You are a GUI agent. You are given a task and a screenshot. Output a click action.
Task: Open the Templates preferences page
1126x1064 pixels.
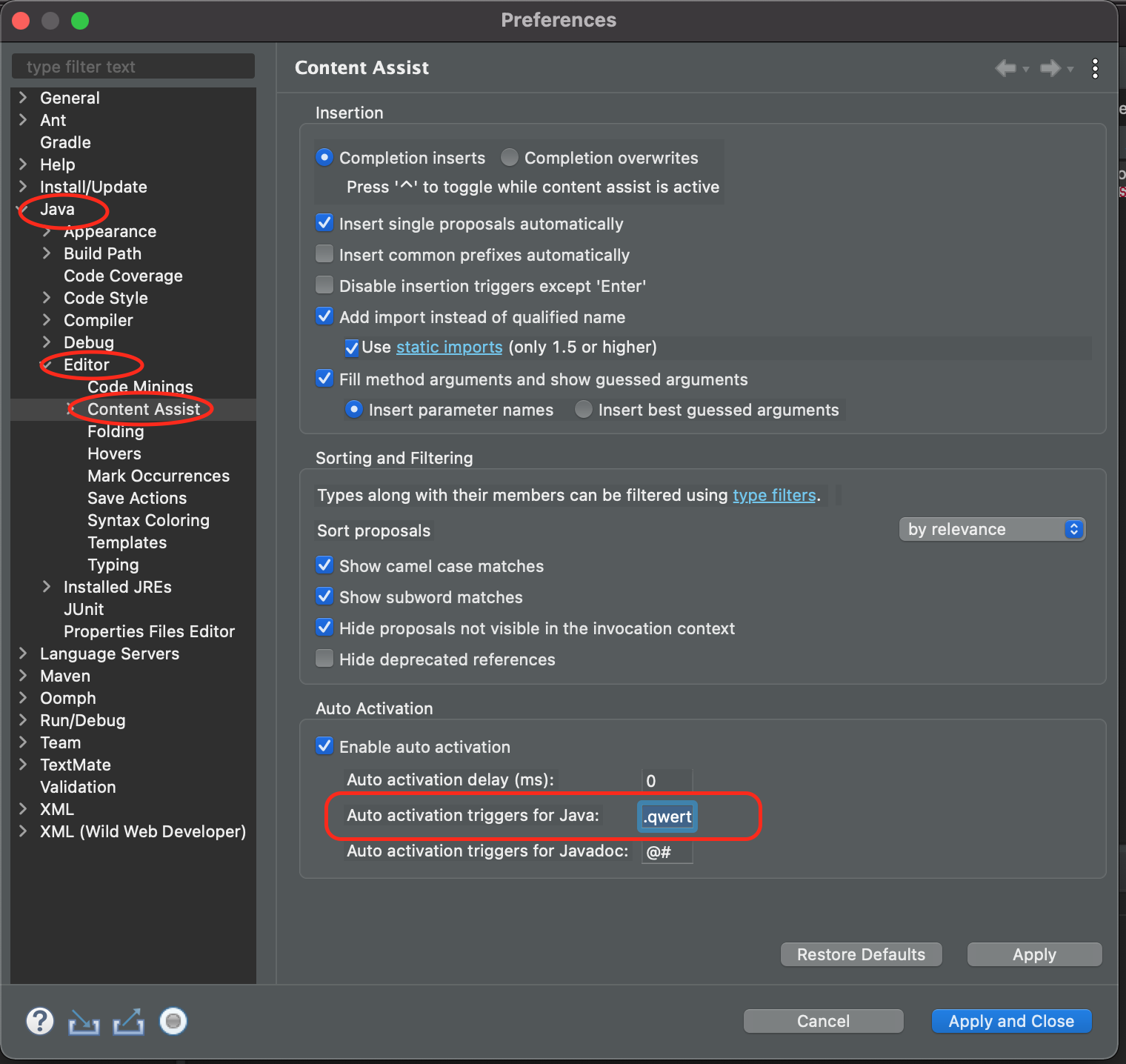127,542
